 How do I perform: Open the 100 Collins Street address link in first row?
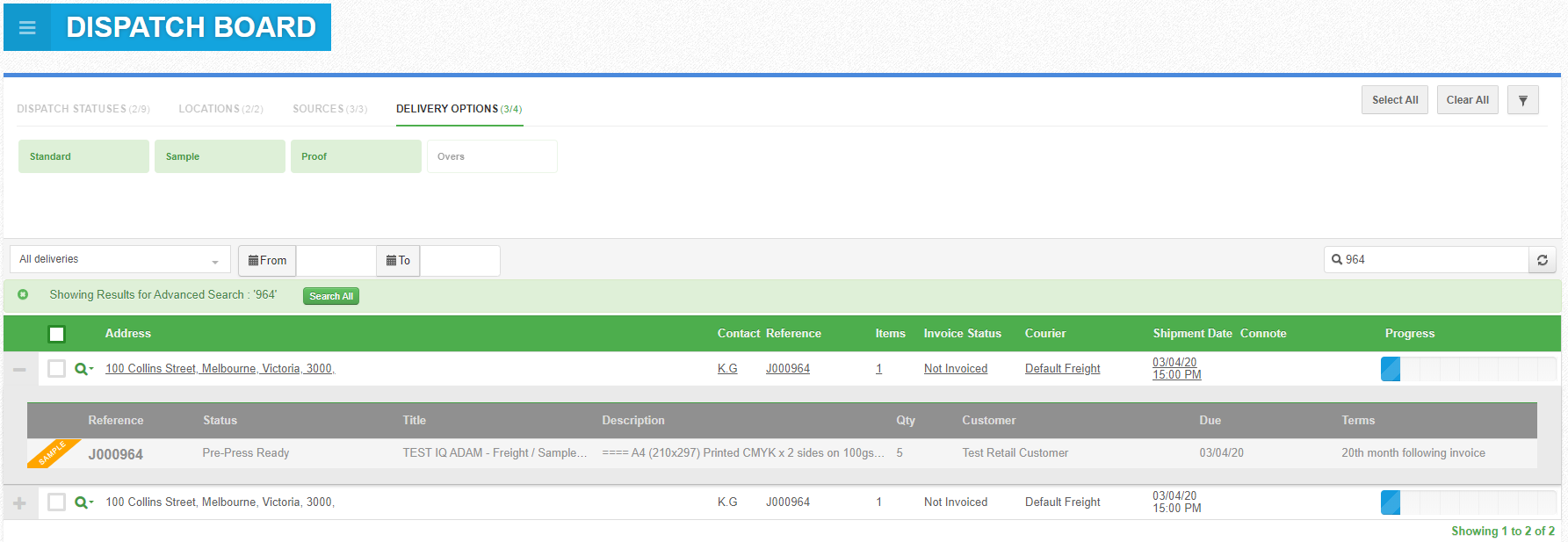(x=220, y=369)
